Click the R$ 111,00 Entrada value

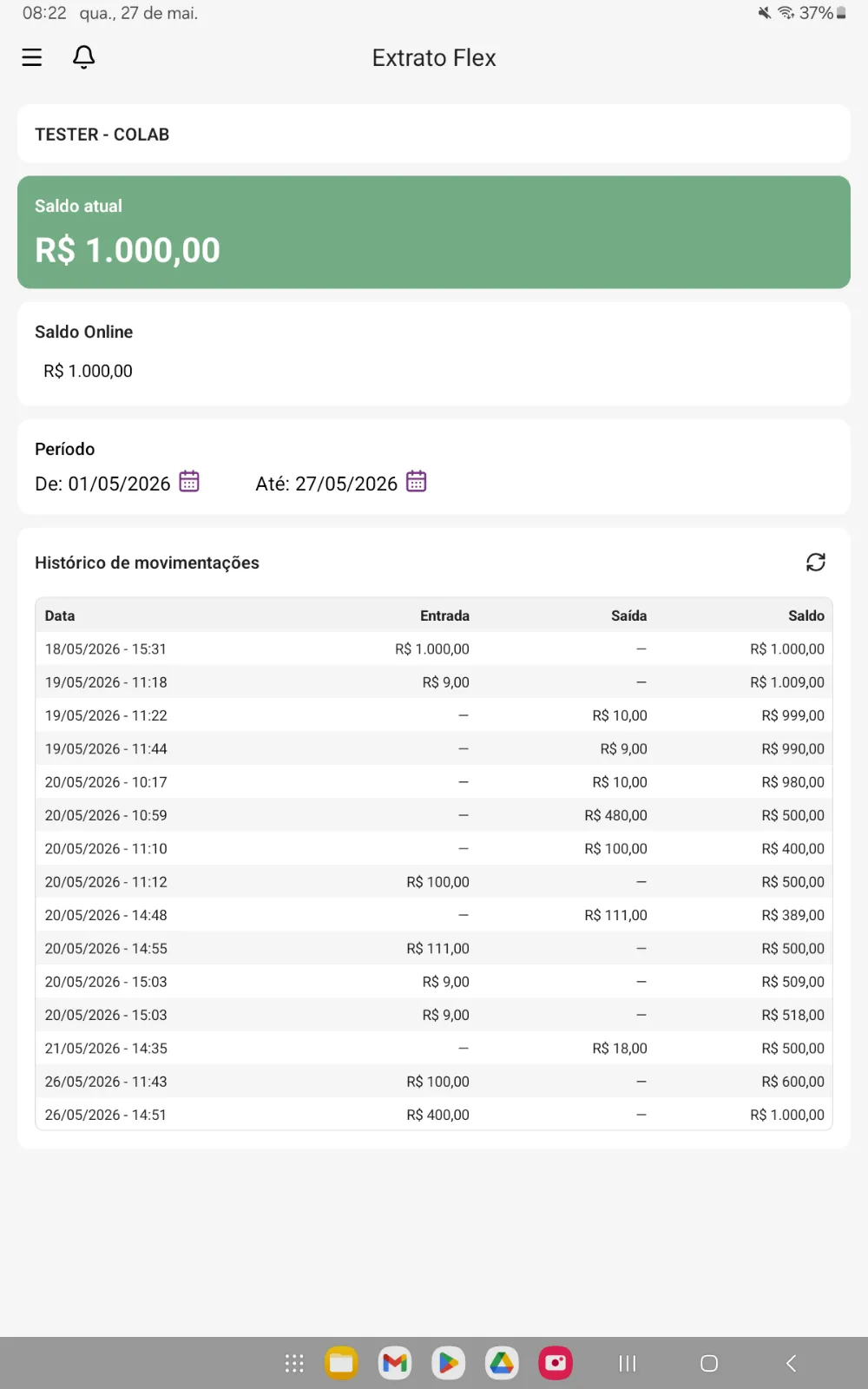pos(437,948)
